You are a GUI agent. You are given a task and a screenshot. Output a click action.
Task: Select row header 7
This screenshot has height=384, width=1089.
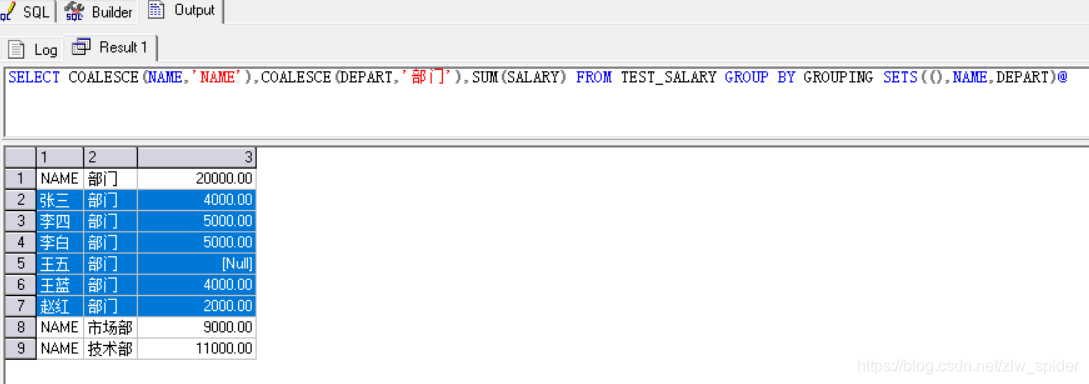click(x=20, y=306)
